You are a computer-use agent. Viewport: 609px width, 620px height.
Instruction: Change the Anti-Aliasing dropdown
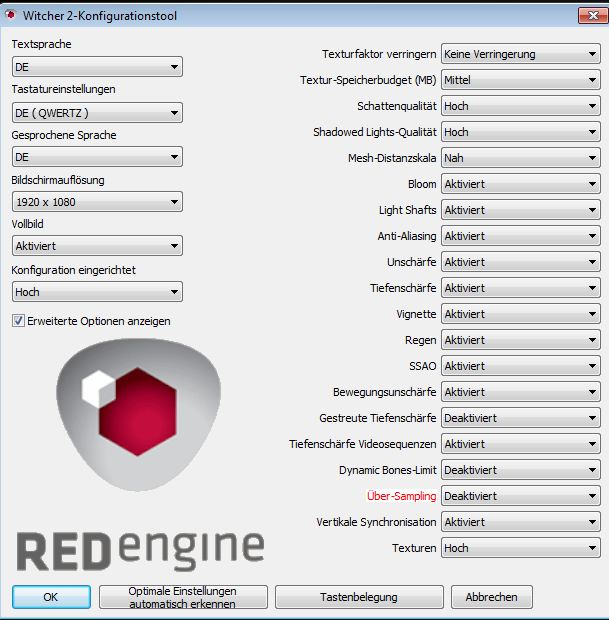[x=521, y=236]
